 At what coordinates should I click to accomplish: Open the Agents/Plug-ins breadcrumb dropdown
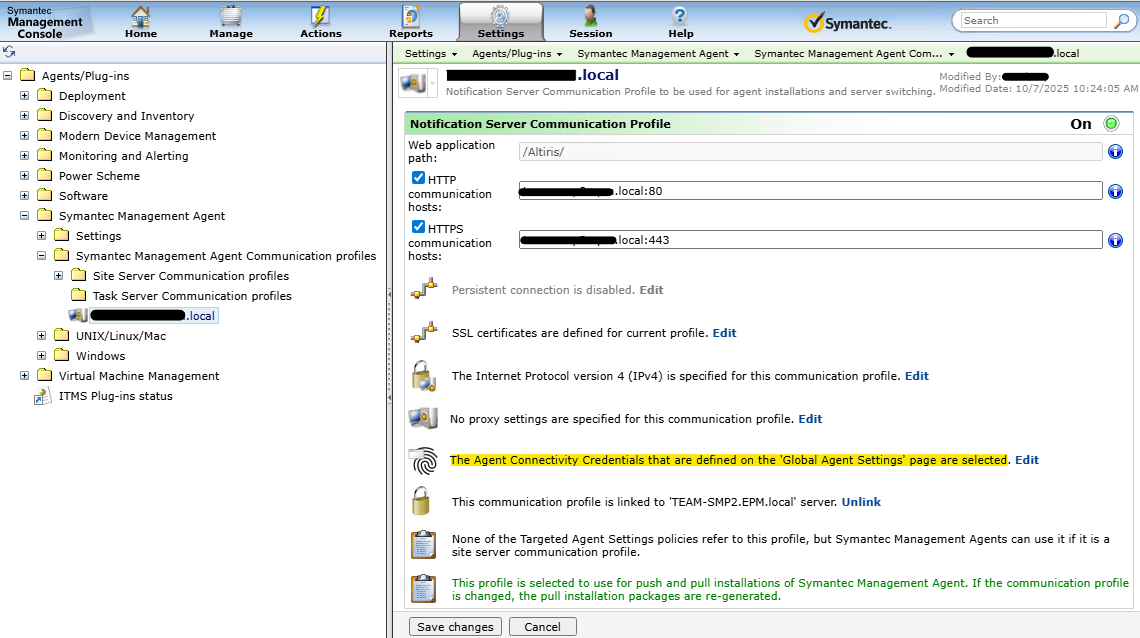pos(517,54)
